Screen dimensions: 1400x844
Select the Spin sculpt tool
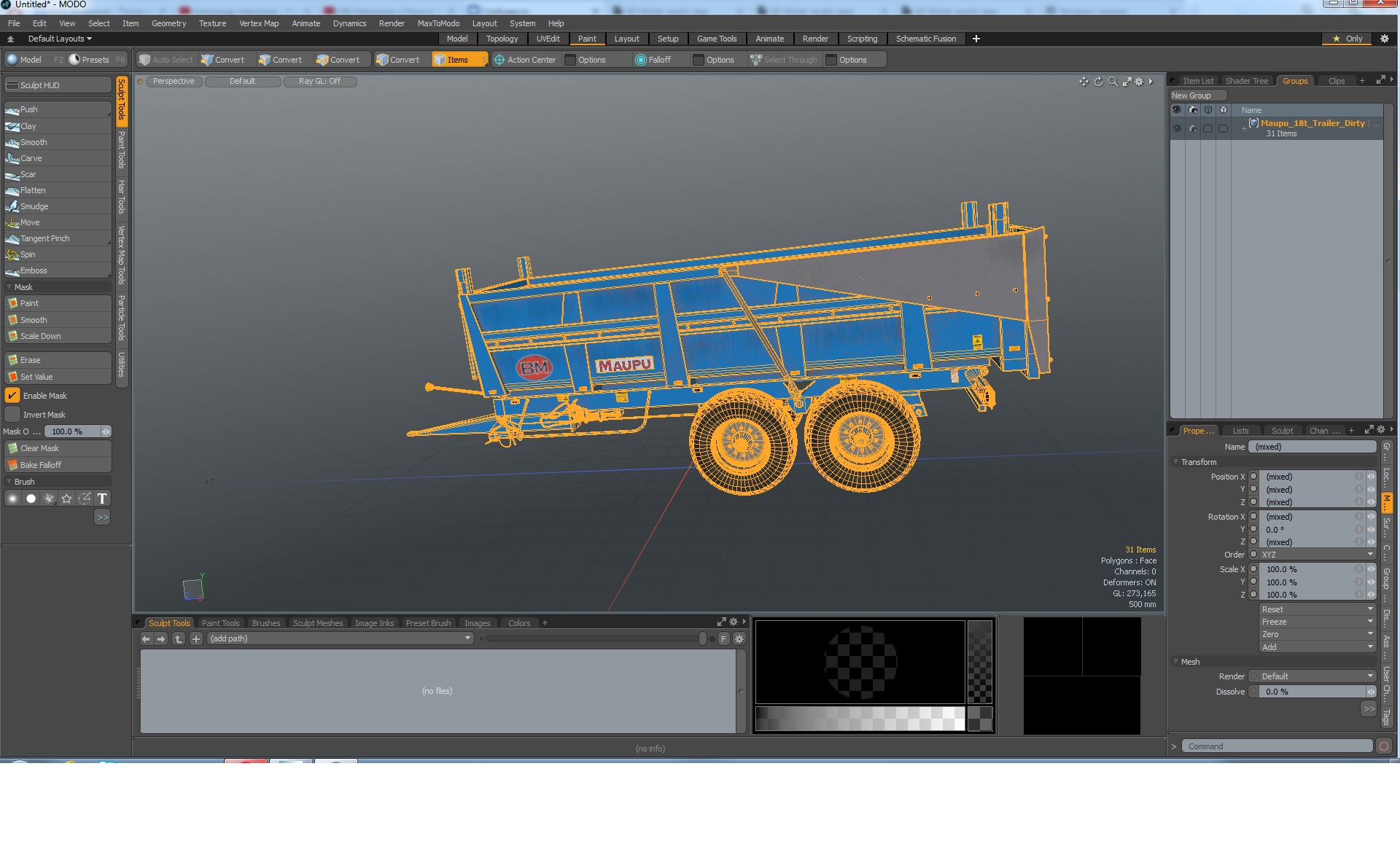coord(58,254)
